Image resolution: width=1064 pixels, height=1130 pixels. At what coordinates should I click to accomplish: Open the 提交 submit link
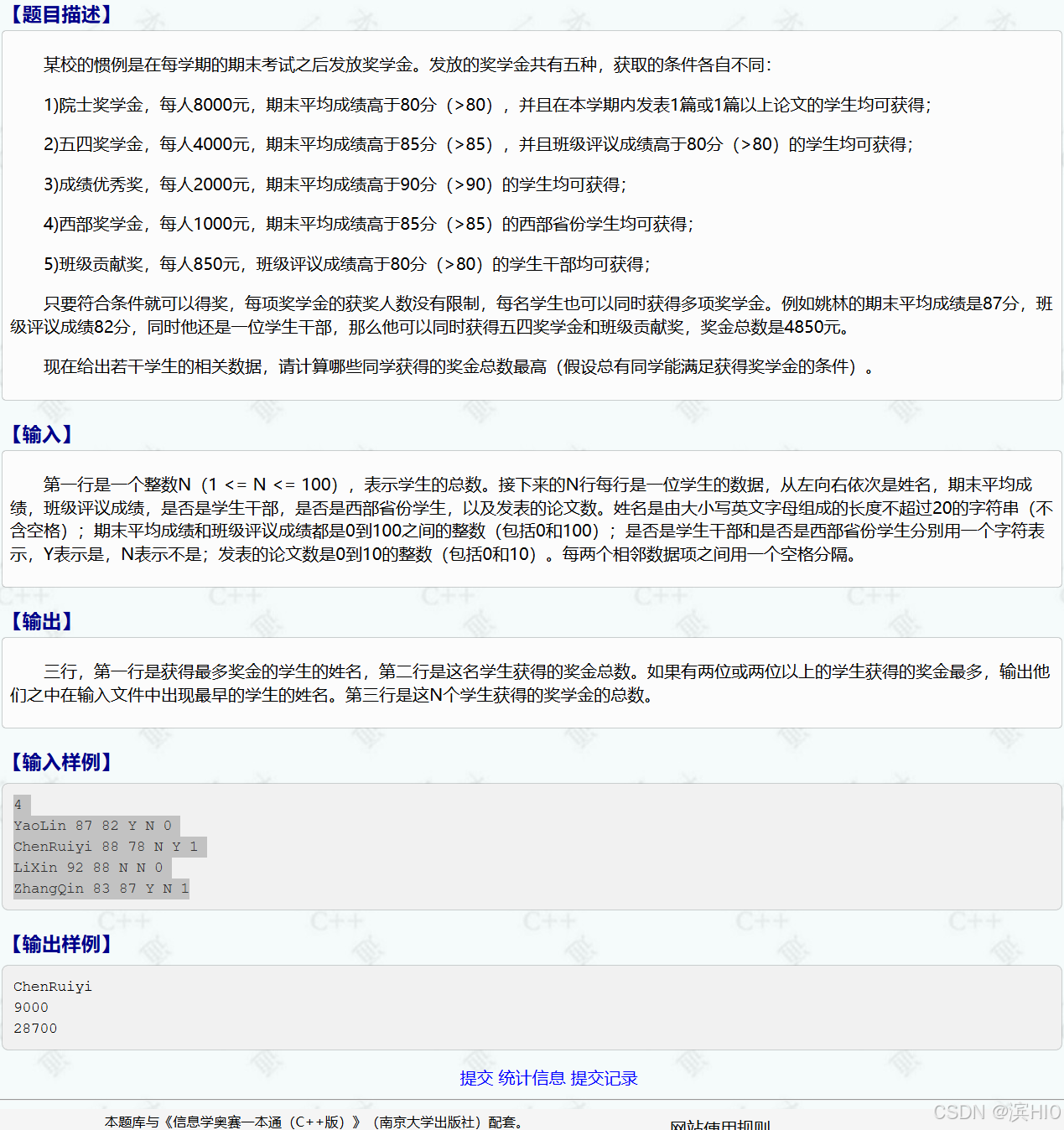[x=476, y=1078]
